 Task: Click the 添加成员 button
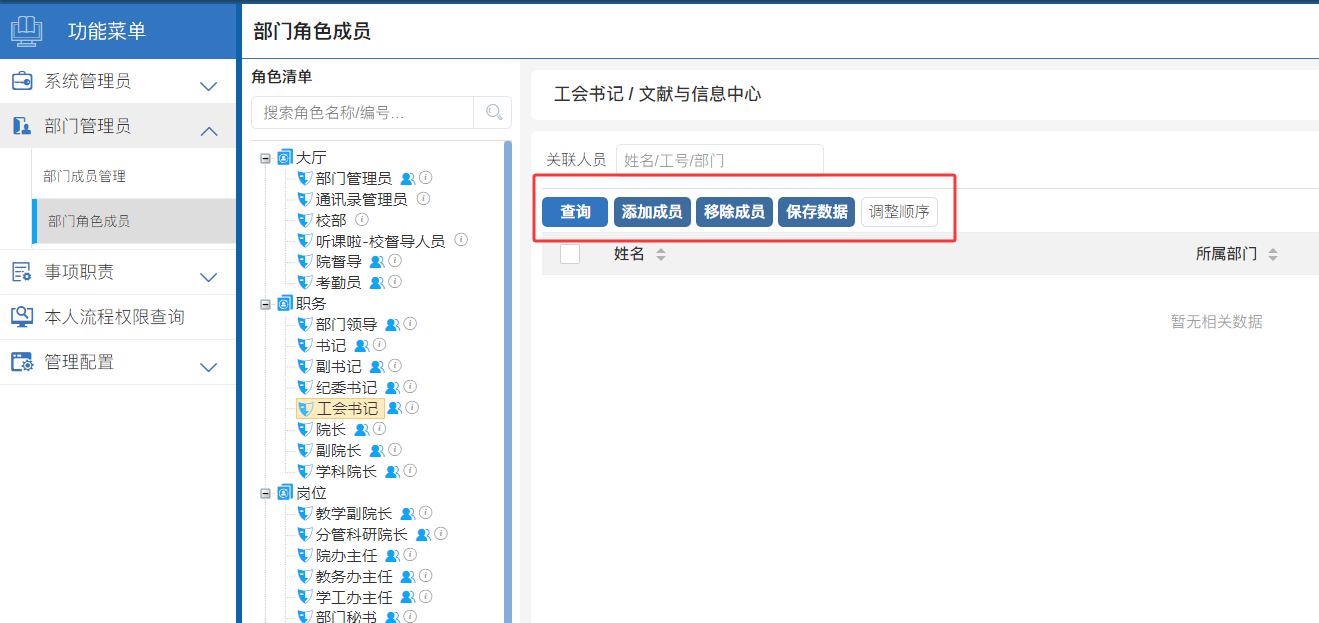click(x=652, y=212)
